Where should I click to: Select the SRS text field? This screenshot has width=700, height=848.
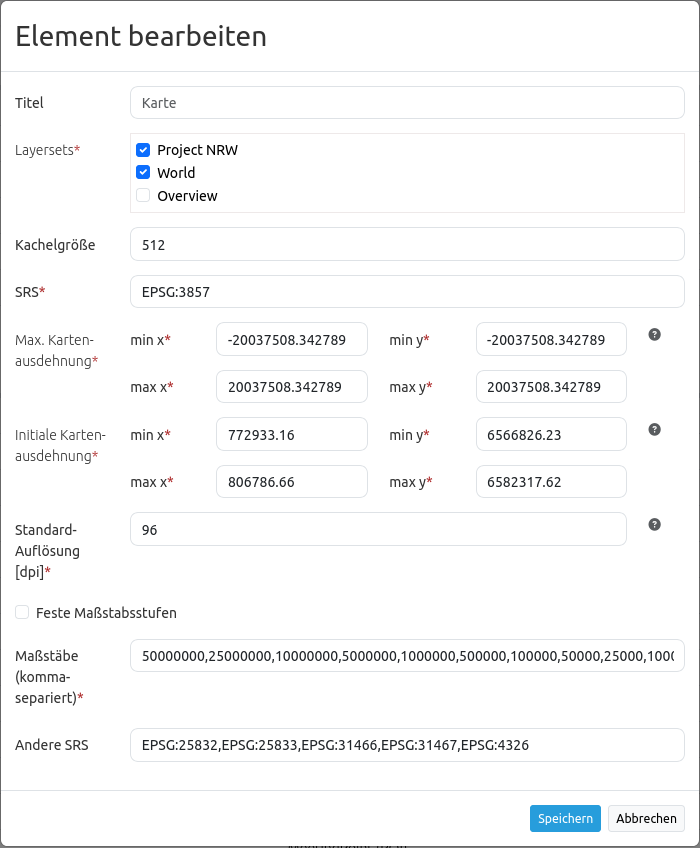407,291
